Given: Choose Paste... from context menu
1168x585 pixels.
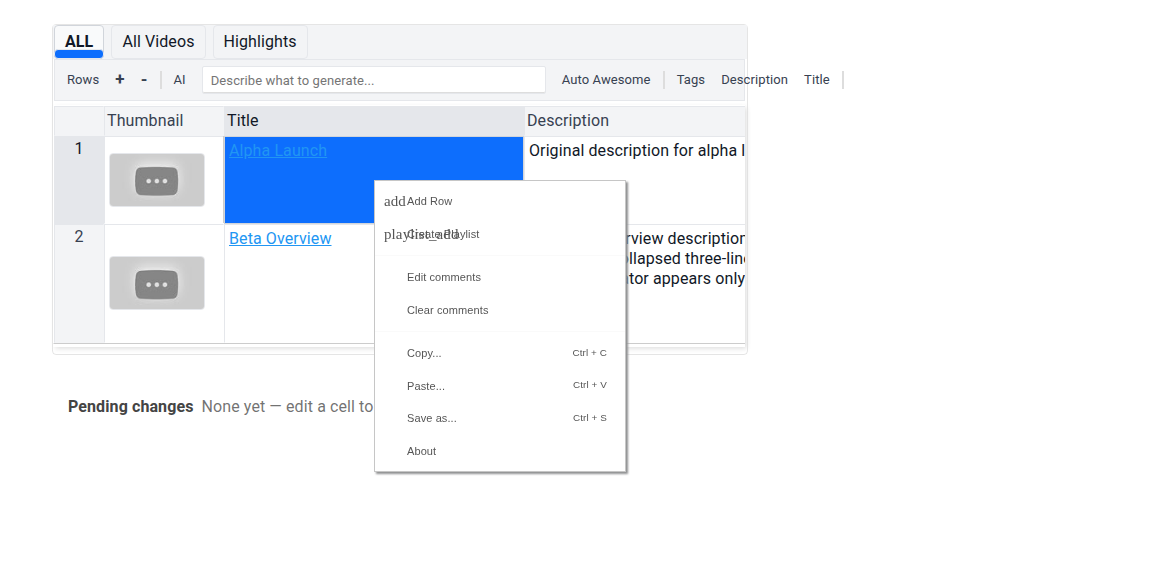Looking at the screenshot, I should [x=500, y=386].
